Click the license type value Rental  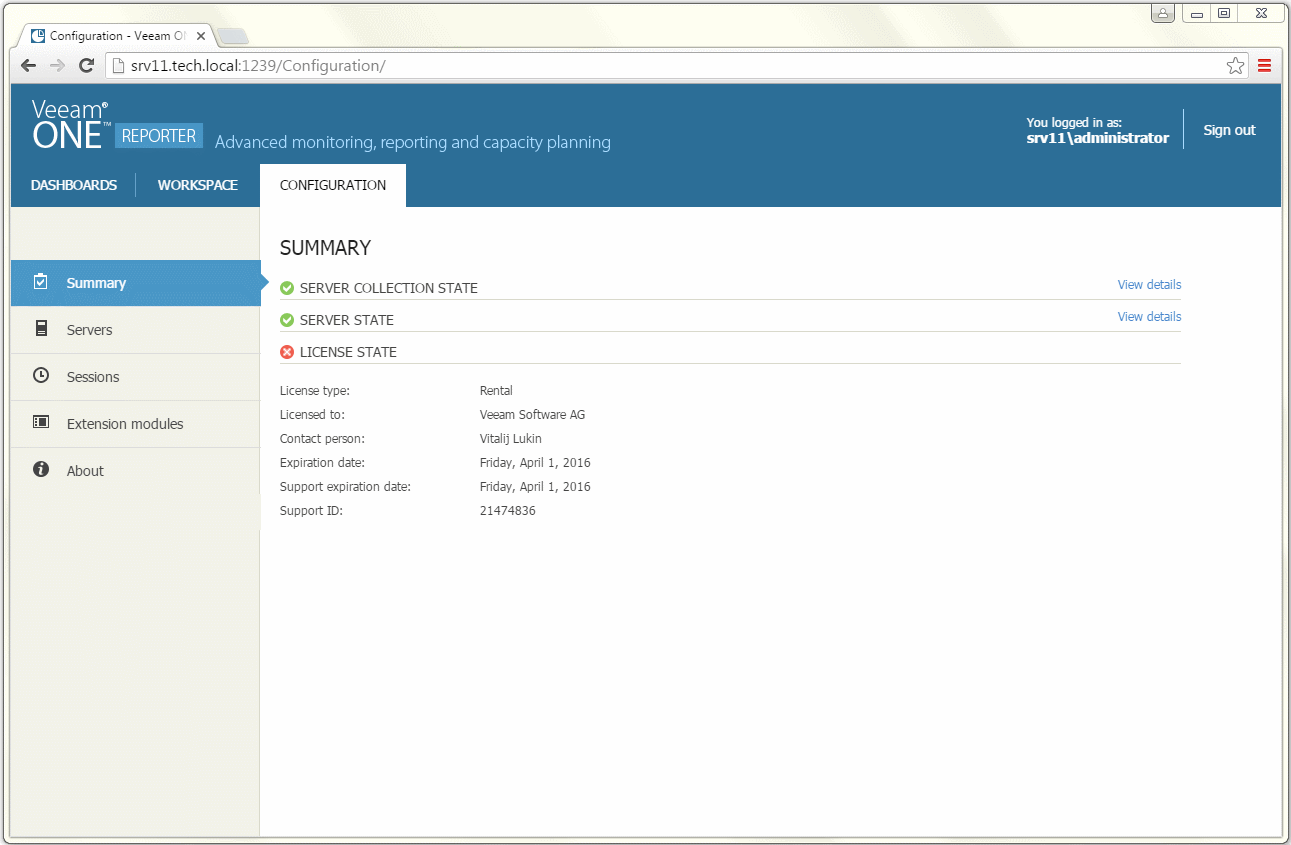[x=496, y=391]
